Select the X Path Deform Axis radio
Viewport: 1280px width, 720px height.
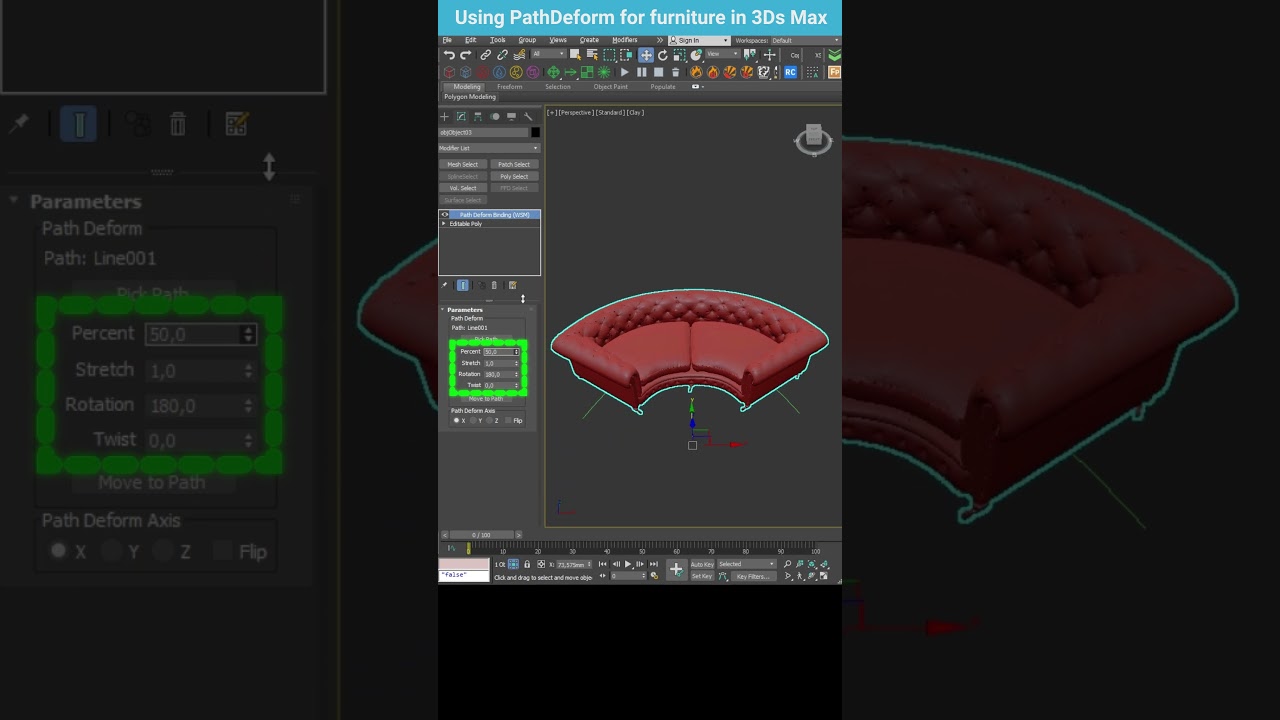click(x=457, y=420)
